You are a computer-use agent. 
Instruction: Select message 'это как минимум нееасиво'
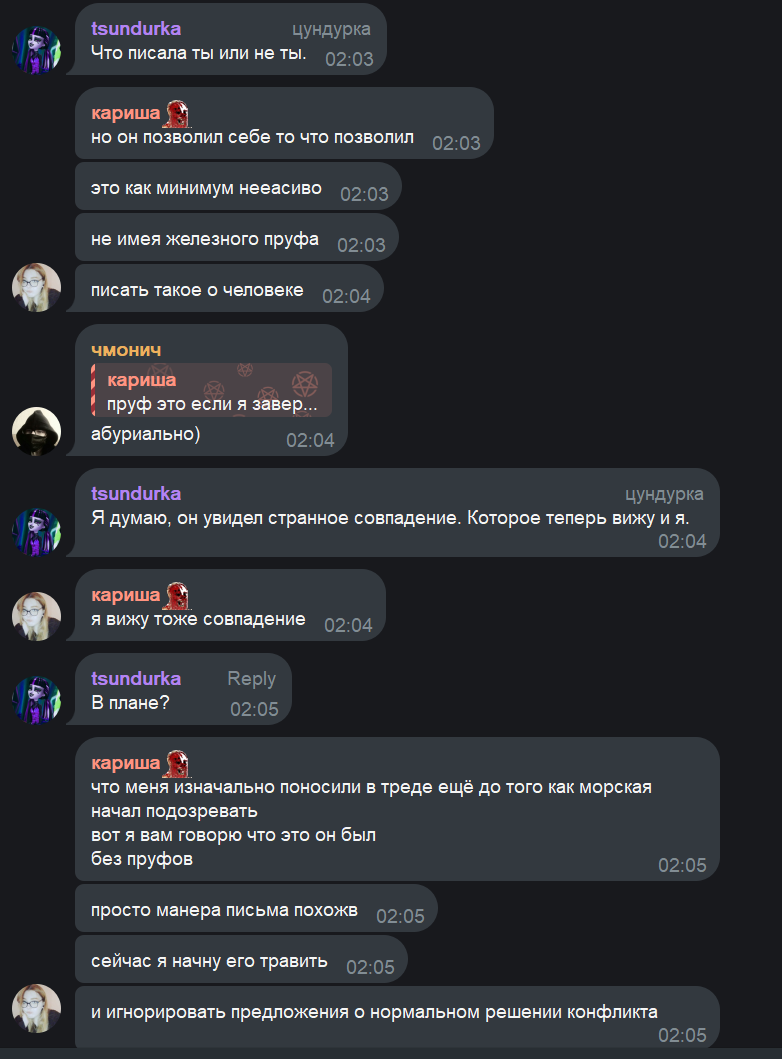tap(238, 187)
